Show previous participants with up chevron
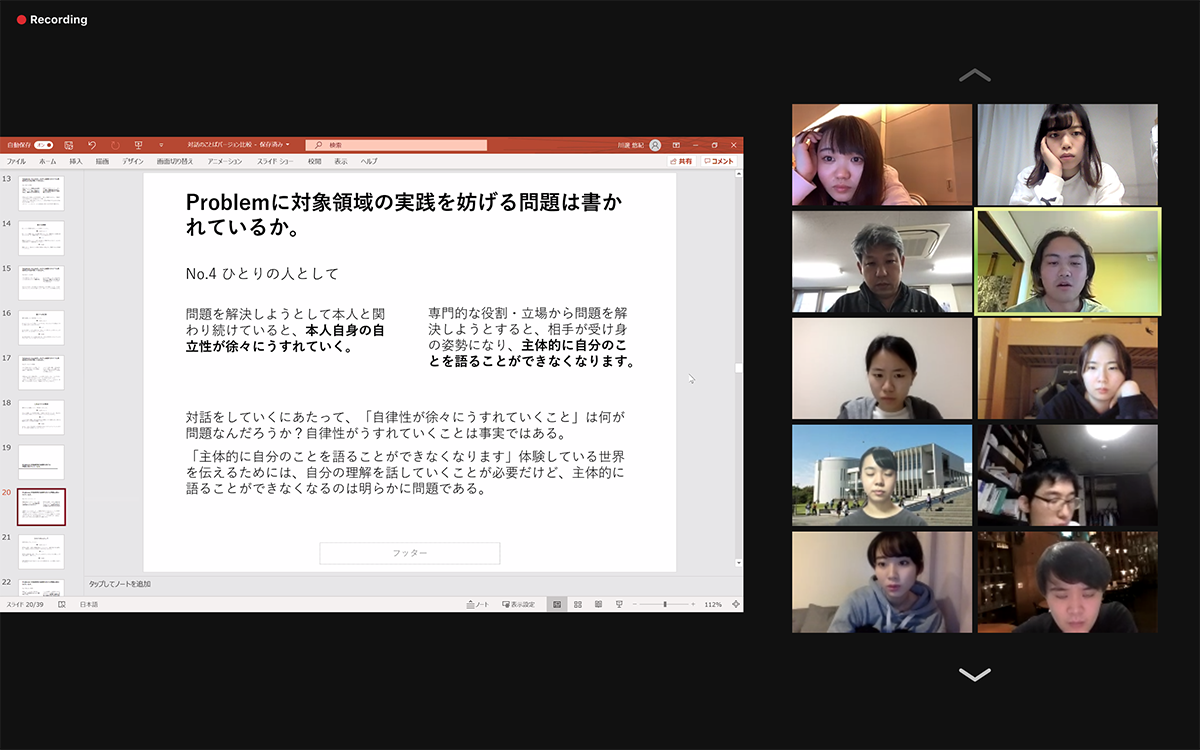This screenshot has width=1200, height=750. pyautogui.click(x=974, y=76)
